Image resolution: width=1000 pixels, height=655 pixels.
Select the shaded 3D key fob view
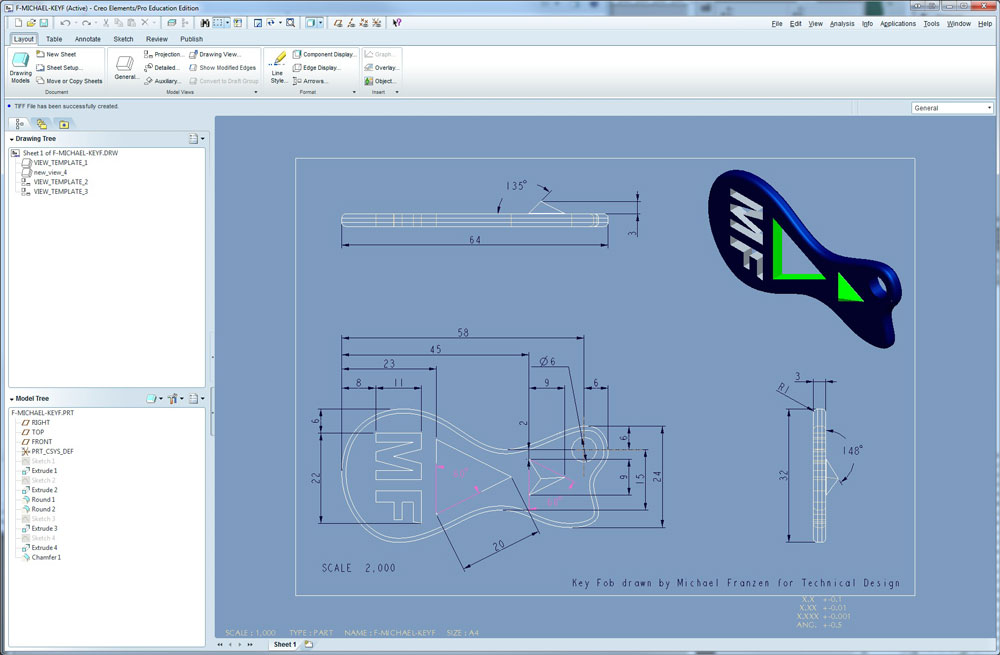(805, 258)
